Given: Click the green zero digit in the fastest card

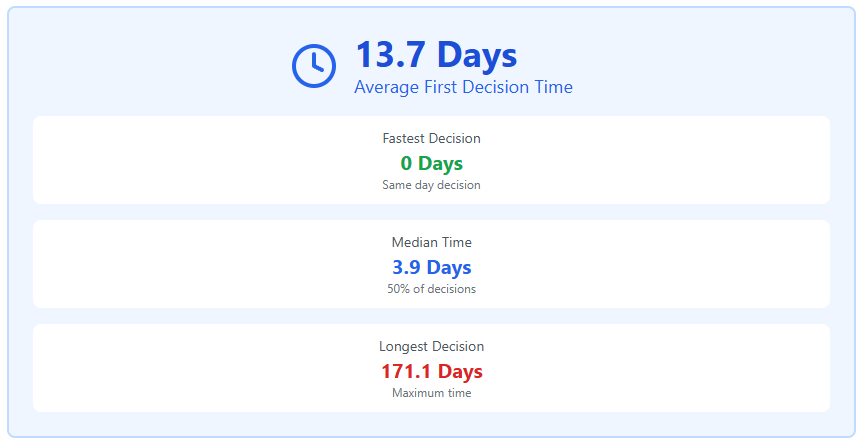Looking at the screenshot, I should click(406, 163).
